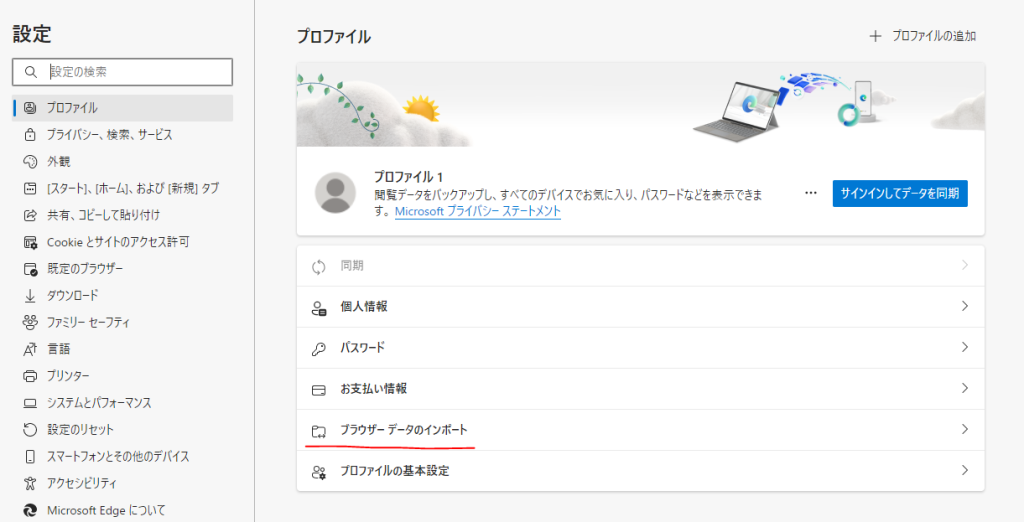The height and width of the screenshot is (522, 1024).
Task: Click the システムとパフォーマンス laptop icon
Action: tap(30, 402)
